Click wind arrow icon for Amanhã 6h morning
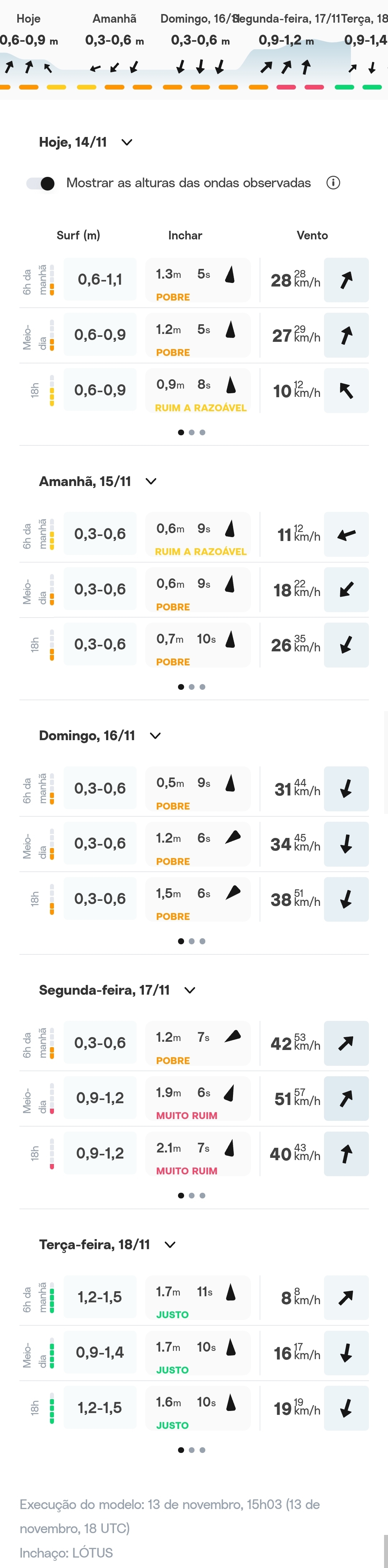This screenshot has width=388, height=1568. point(346,535)
